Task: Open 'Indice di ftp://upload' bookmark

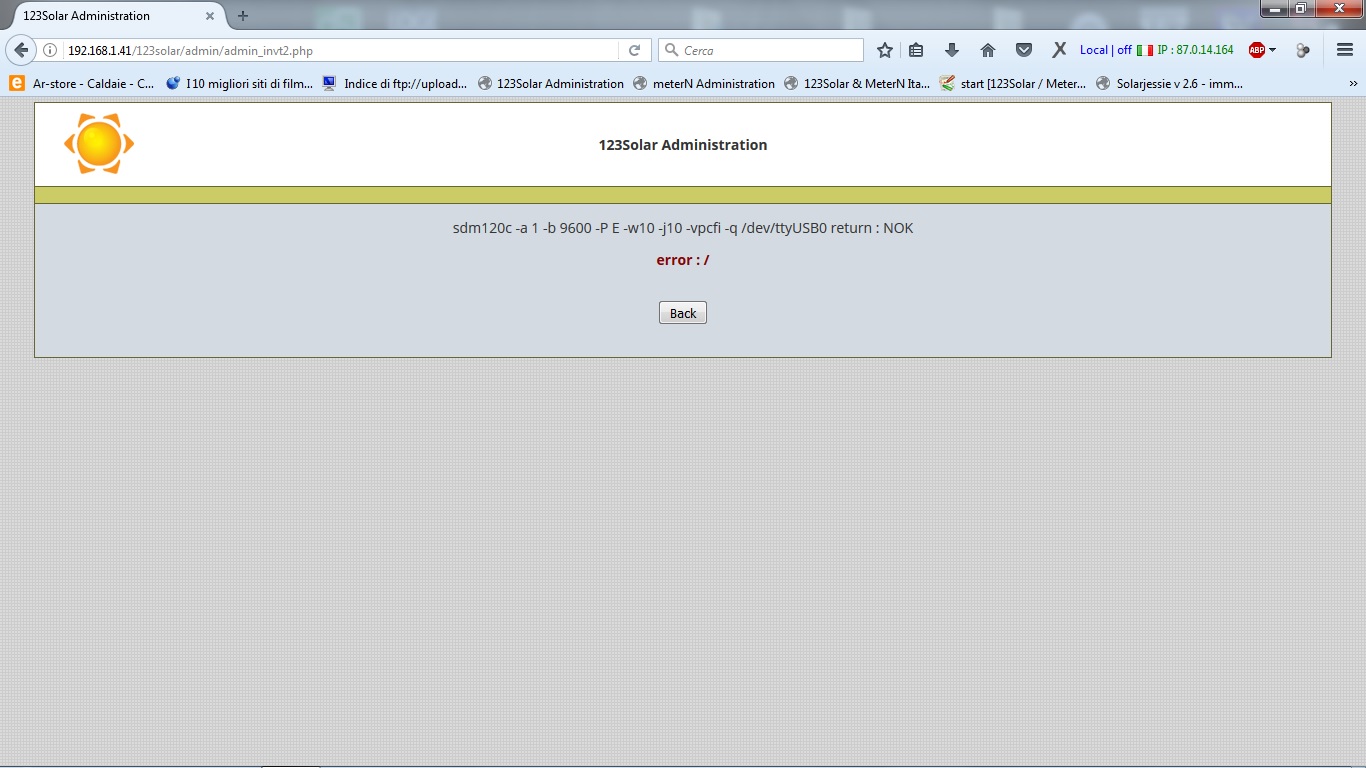Action: [x=395, y=84]
